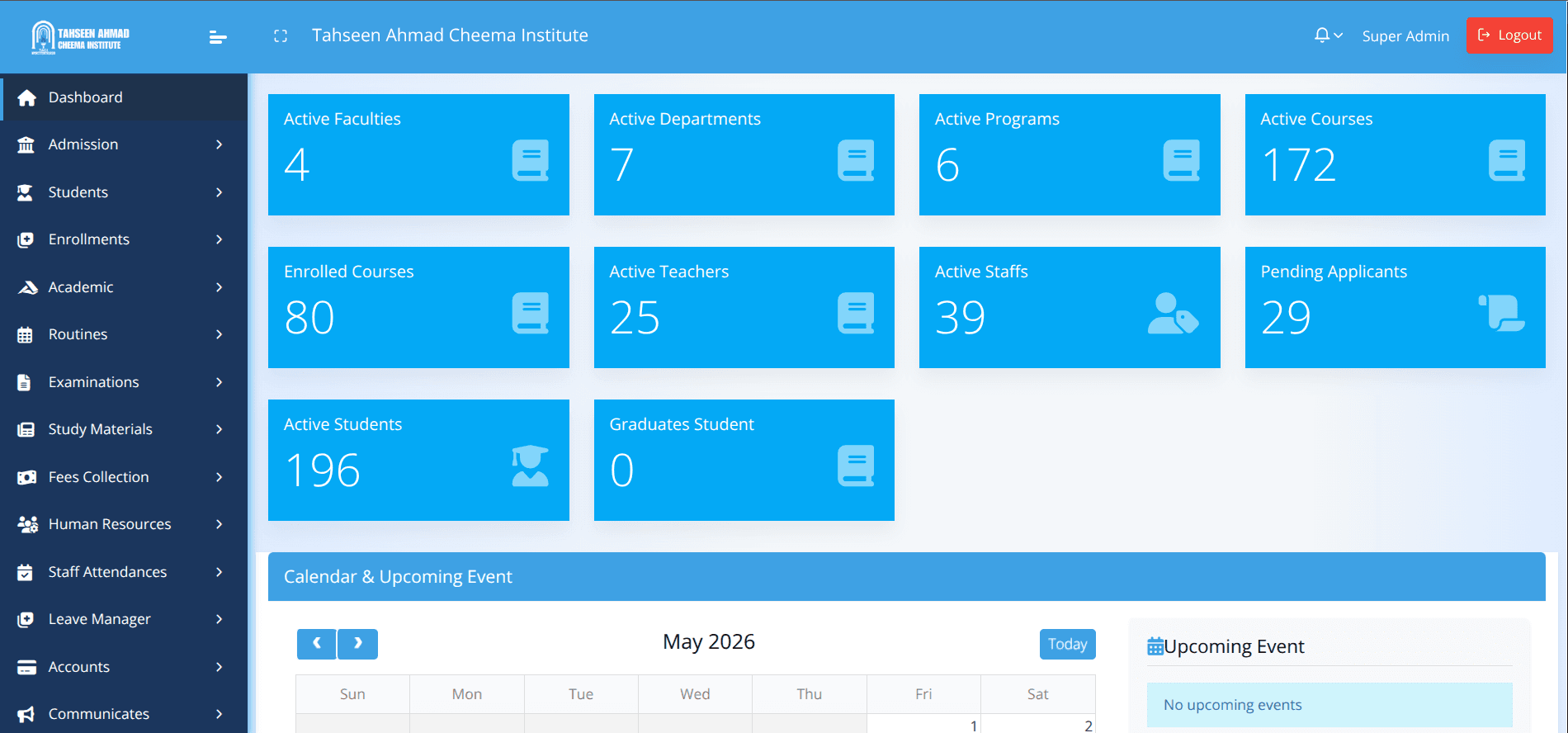
Task: Click the Communicates megaphone icon
Action: tap(26, 714)
